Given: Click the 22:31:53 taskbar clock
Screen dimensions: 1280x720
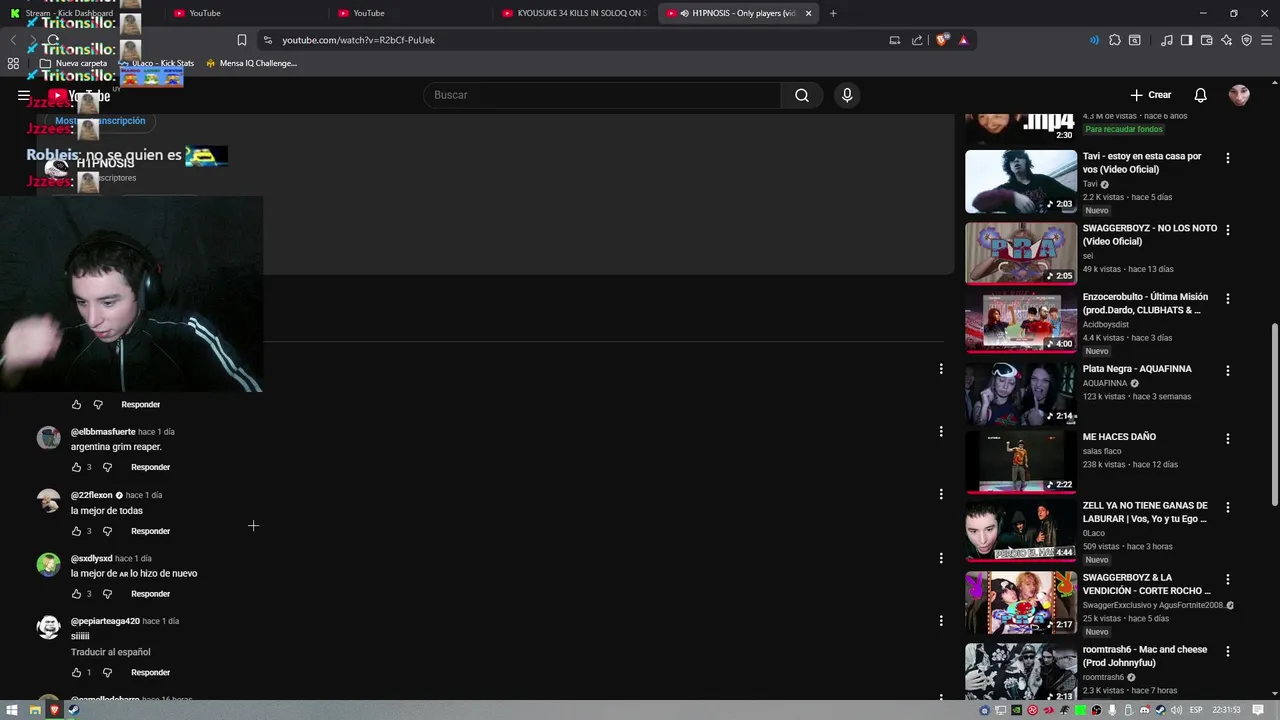Looking at the screenshot, I should (1226, 710).
